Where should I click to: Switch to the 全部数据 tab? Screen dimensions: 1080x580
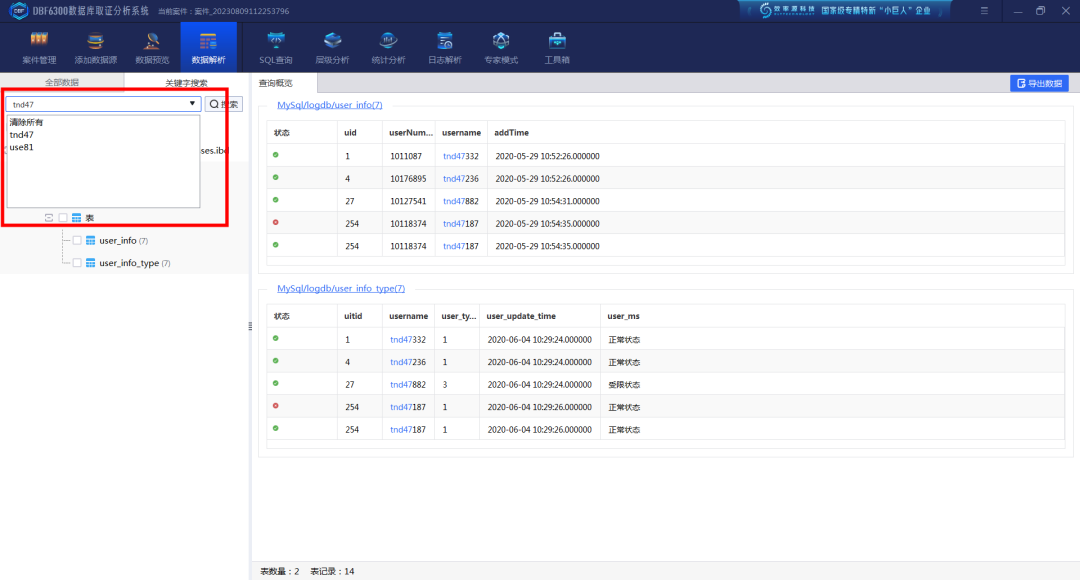(x=62, y=83)
